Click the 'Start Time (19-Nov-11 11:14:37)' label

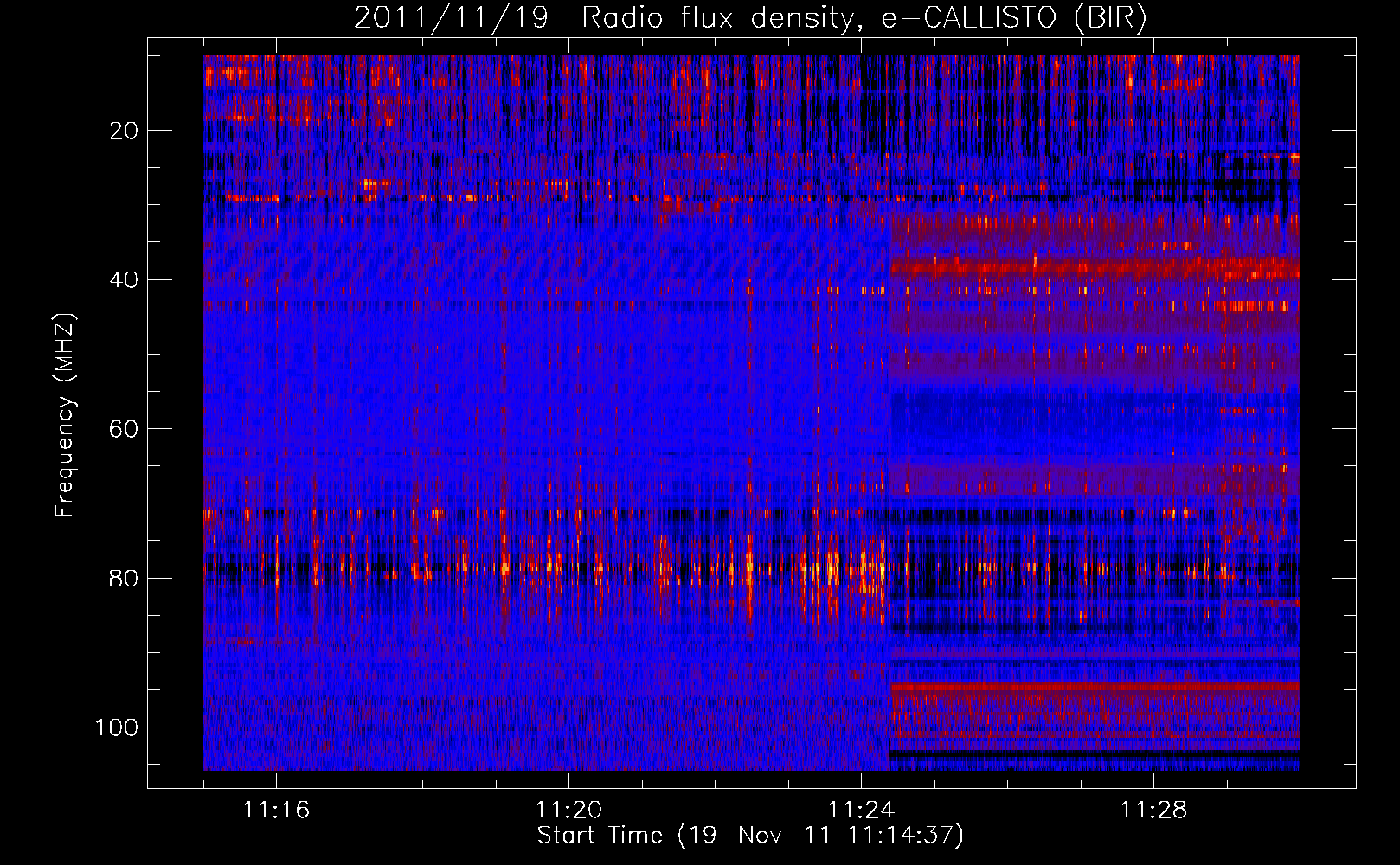[750, 836]
